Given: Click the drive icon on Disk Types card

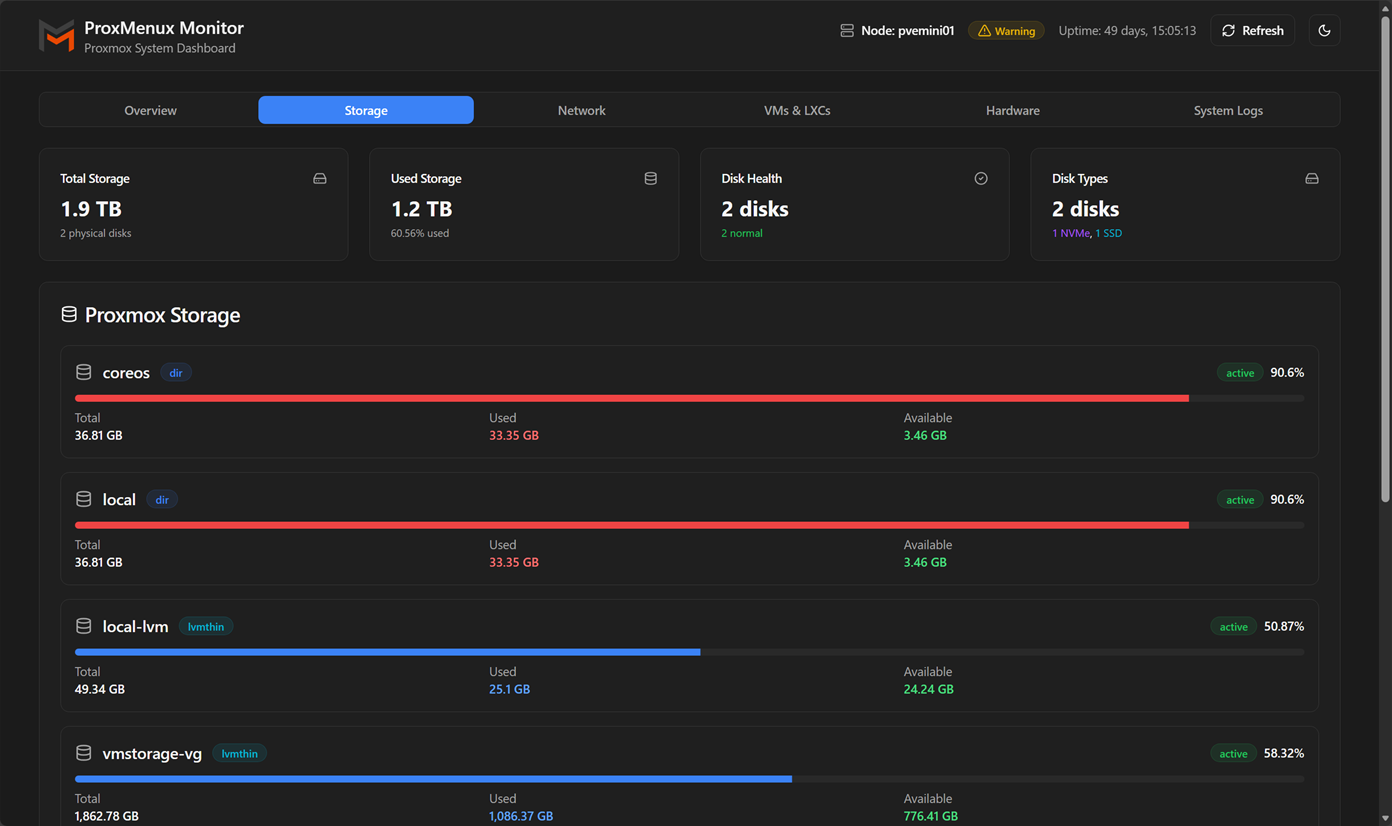Looking at the screenshot, I should coord(1311,177).
